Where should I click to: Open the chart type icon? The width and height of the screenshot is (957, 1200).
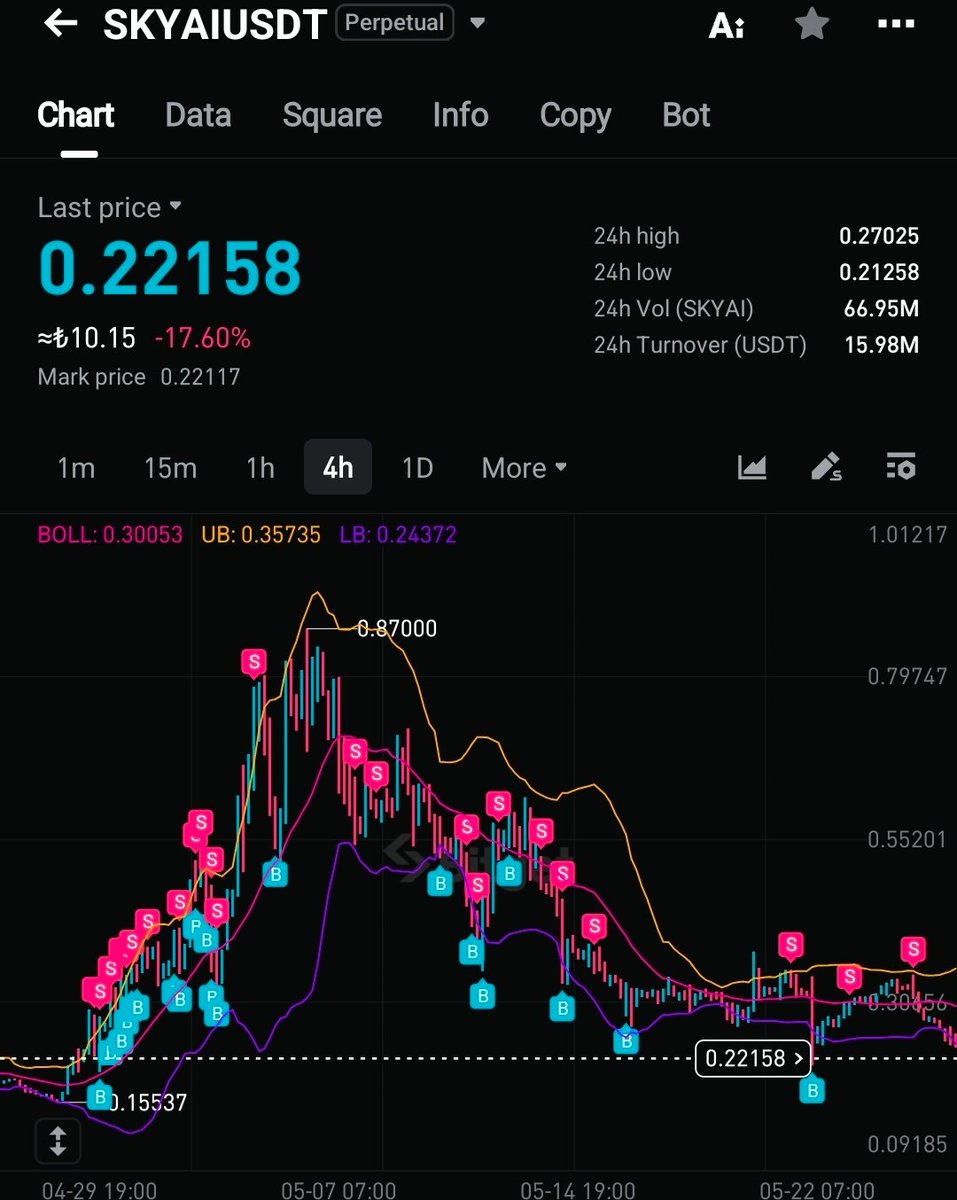(752, 466)
